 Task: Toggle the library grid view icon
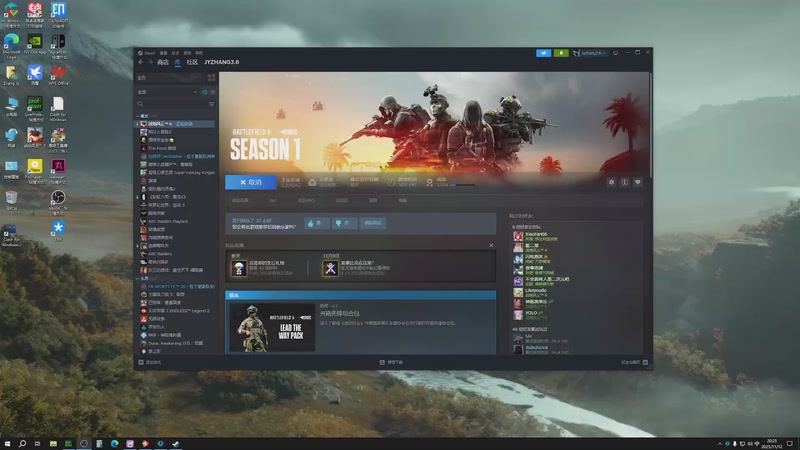(211, 78)
